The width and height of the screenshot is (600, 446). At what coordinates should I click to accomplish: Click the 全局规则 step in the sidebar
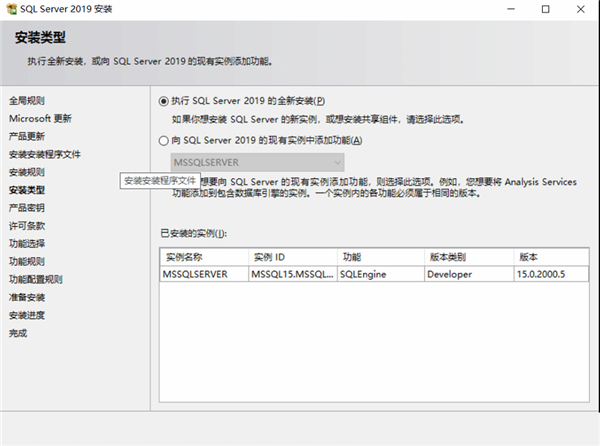[x=27, y=100]
